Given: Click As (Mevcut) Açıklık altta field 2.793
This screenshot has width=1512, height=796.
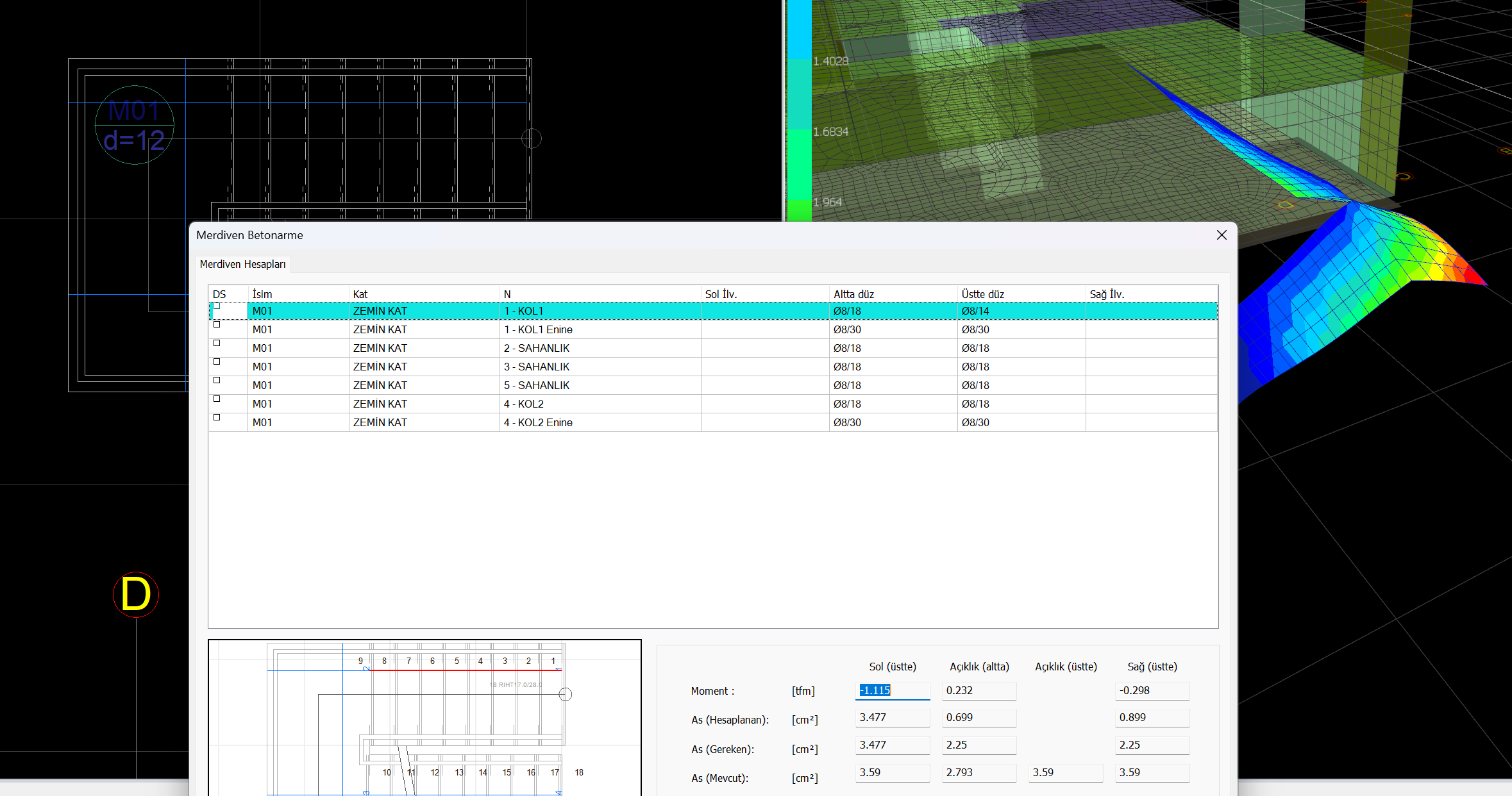Looking at the screenshot, I should coord(979,773).
